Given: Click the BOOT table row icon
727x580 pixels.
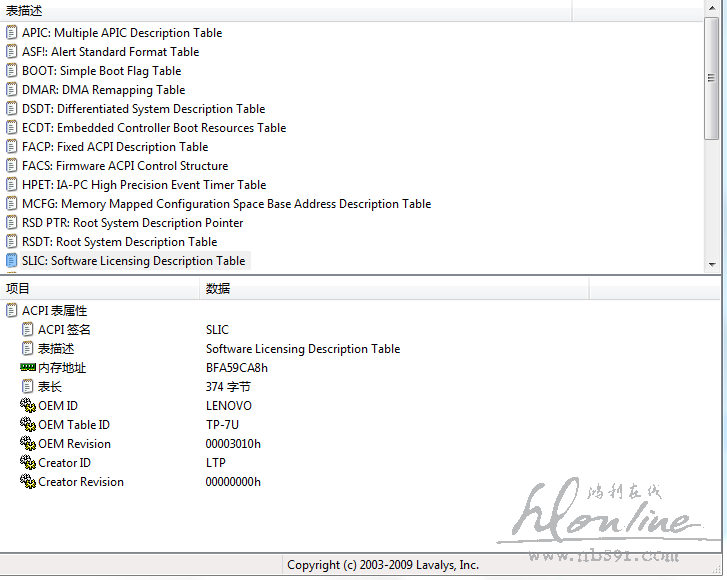Looking at the screenshot, I should pyautogui.click(x=12, y=71).
